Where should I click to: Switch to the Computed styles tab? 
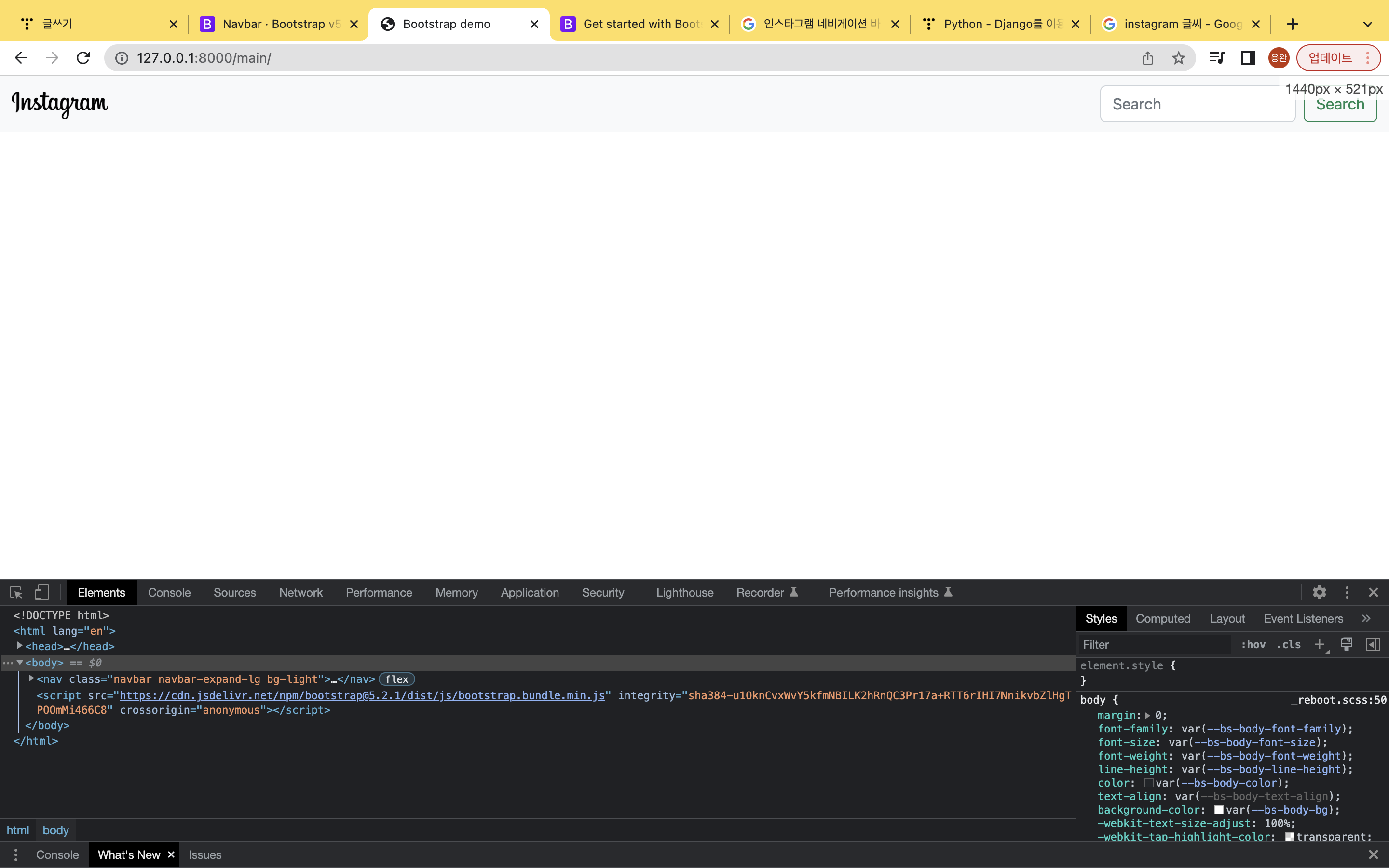(x=1163, y=619)
